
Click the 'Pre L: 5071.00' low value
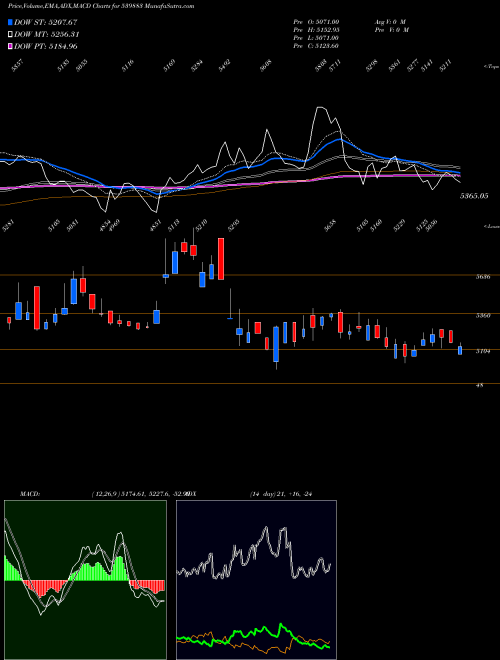[316, 38]
